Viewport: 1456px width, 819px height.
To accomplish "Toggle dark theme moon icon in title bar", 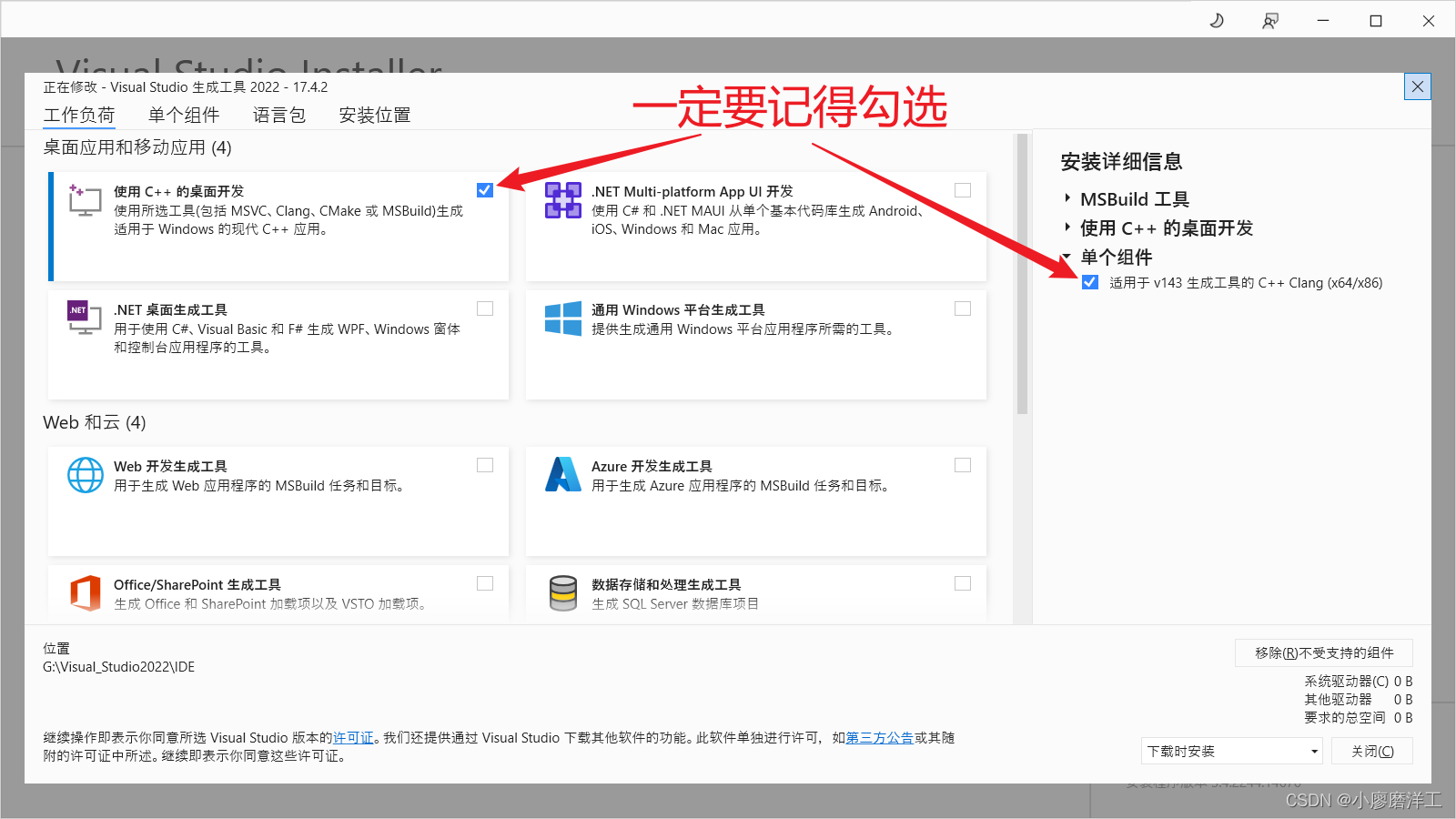I will 1217,20.
